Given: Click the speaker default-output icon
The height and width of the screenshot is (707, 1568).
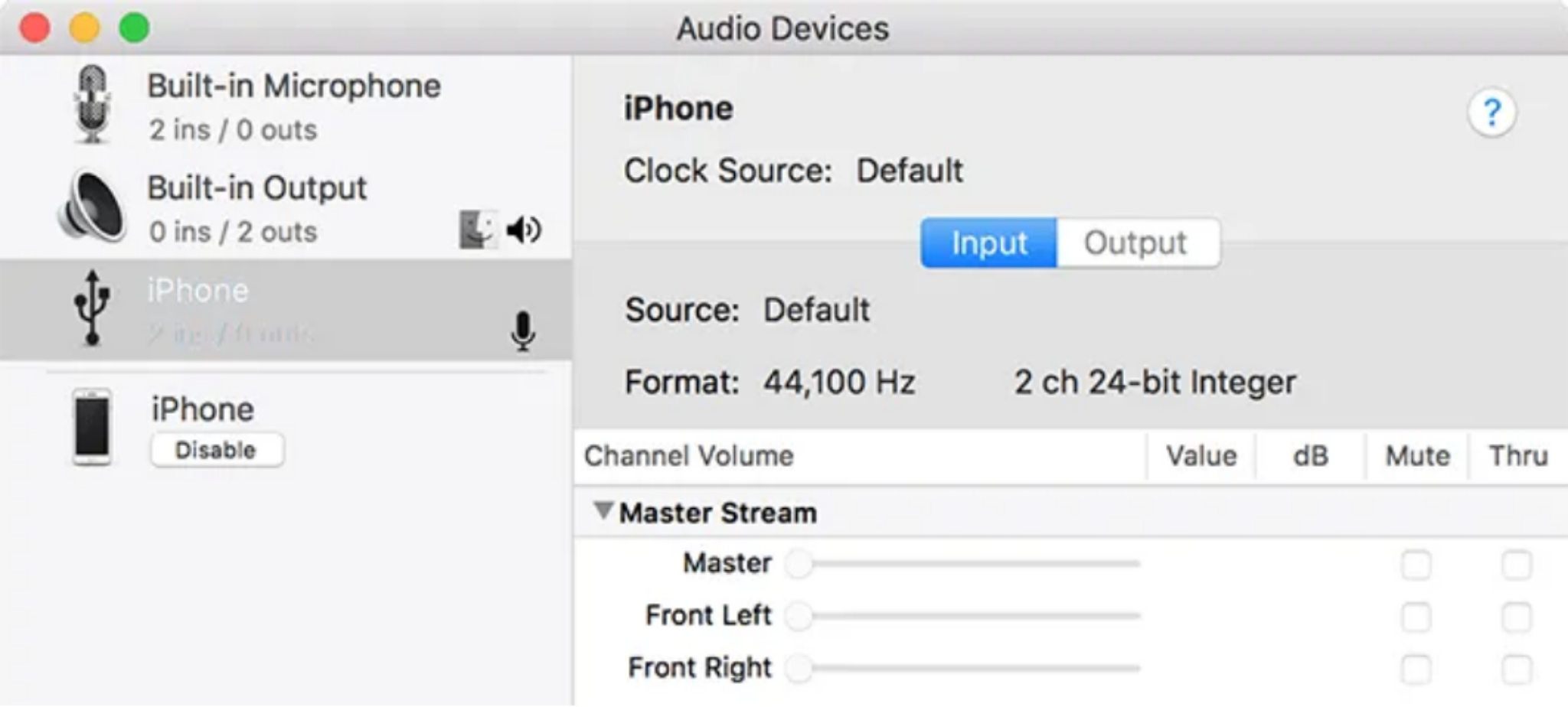Looking at the screenshot, I should (x=524, y=230).
